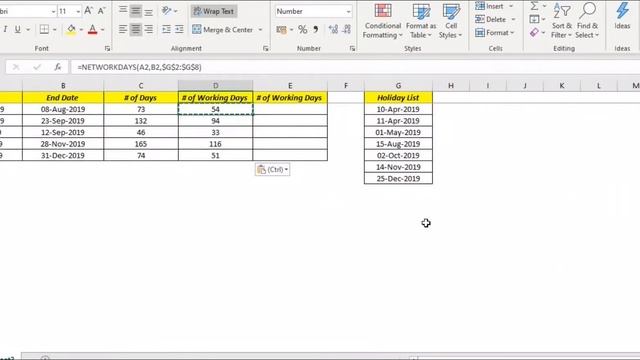The height and width of the screenshot is (360, 640).
Task: Open Format as Table gallery
Action: pos(421,21)
